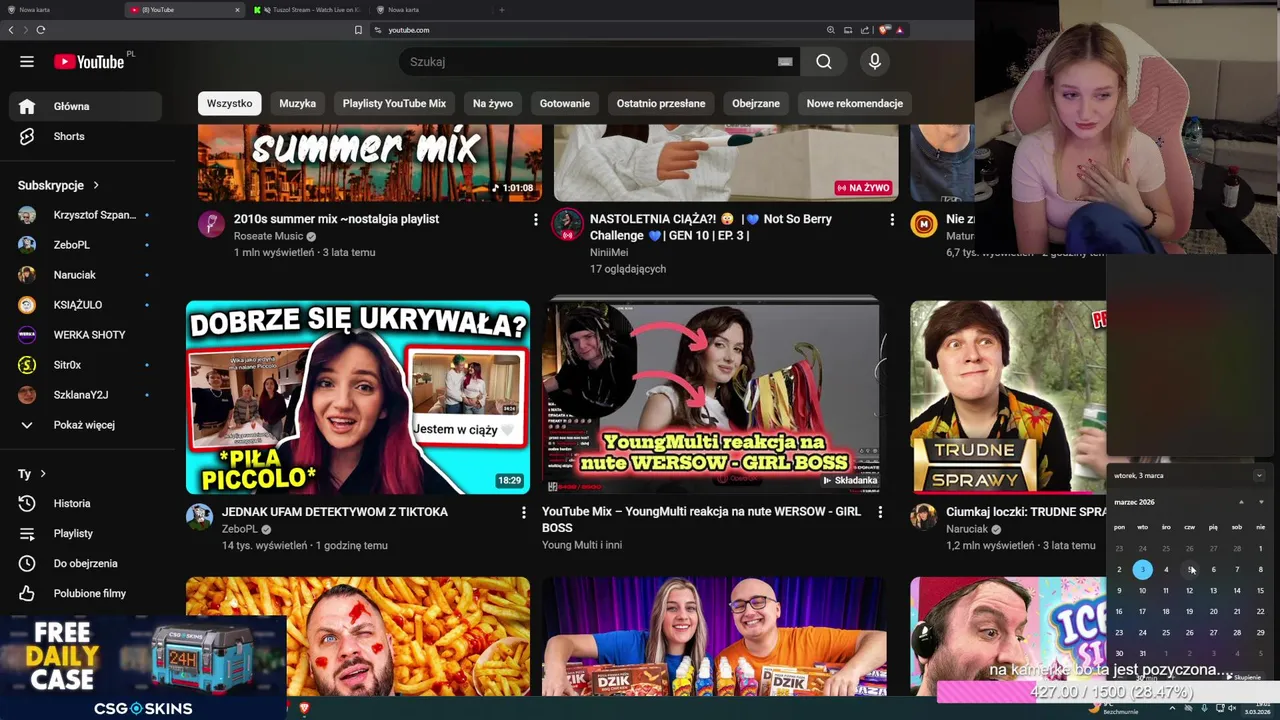Select Wszystko filter chip
The image size is (1280, 720).
pos(229,103)
